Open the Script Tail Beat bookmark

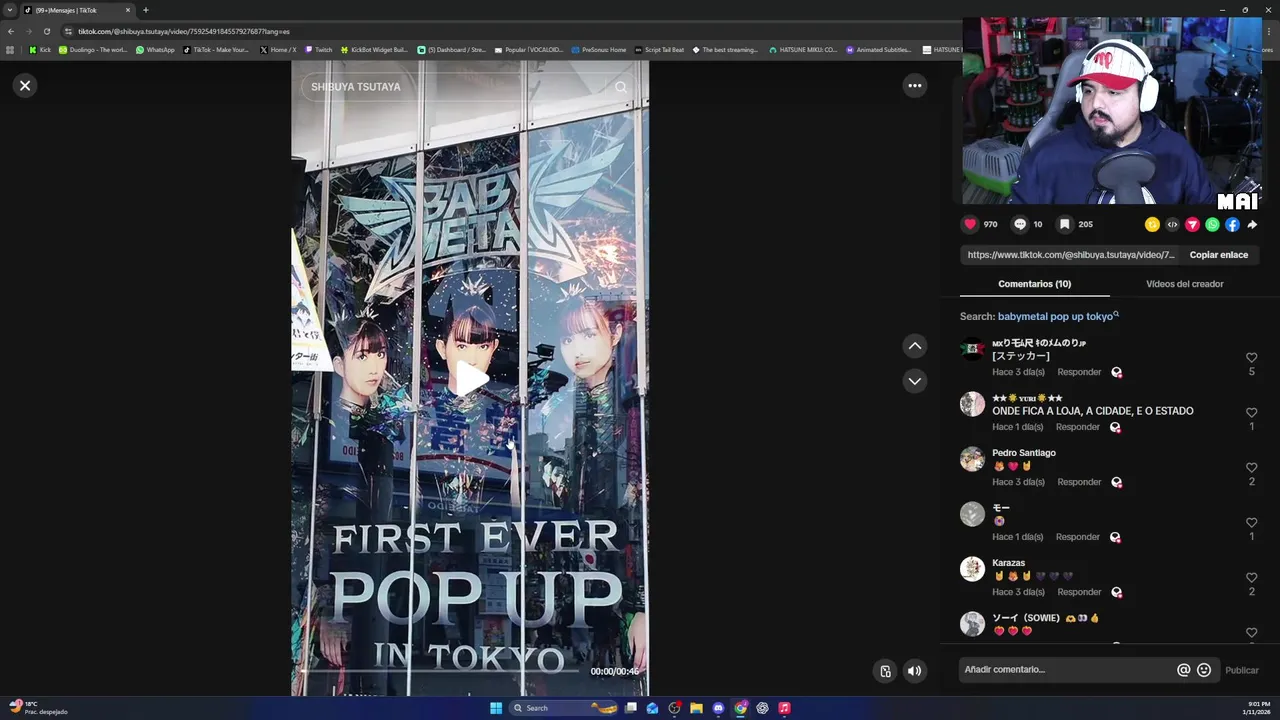coord(659,49)
